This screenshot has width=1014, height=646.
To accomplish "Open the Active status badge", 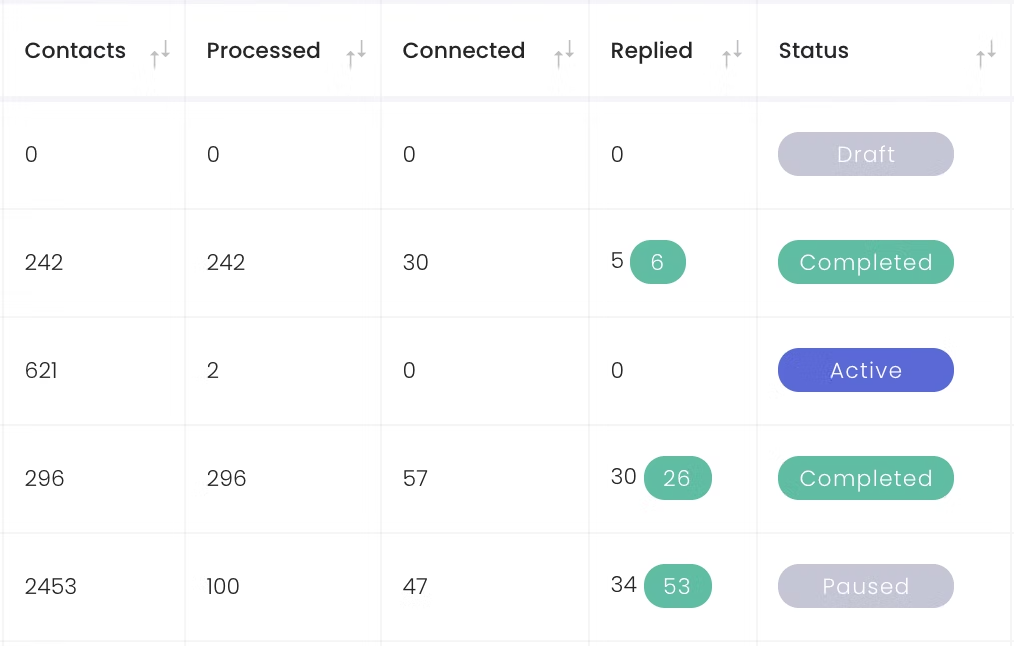I will click(865, 370).
